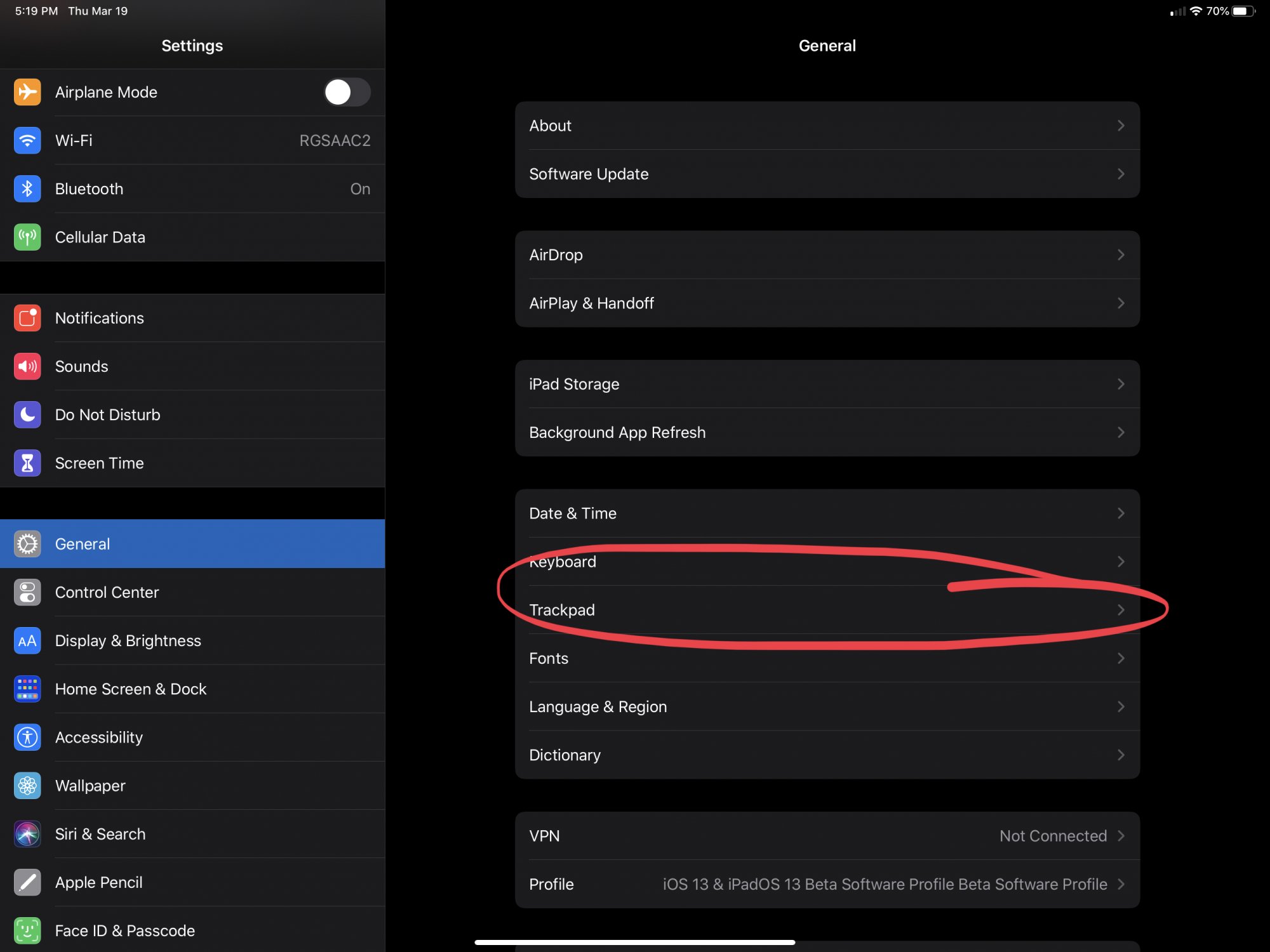Expand the About row chevron

1121,126
